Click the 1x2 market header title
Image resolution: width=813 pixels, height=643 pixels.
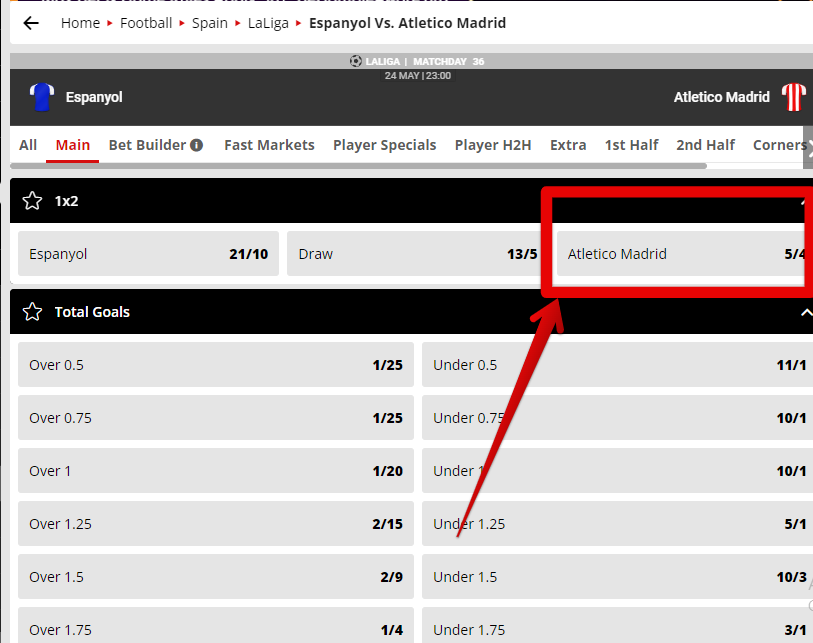click(x=66, y=201)
